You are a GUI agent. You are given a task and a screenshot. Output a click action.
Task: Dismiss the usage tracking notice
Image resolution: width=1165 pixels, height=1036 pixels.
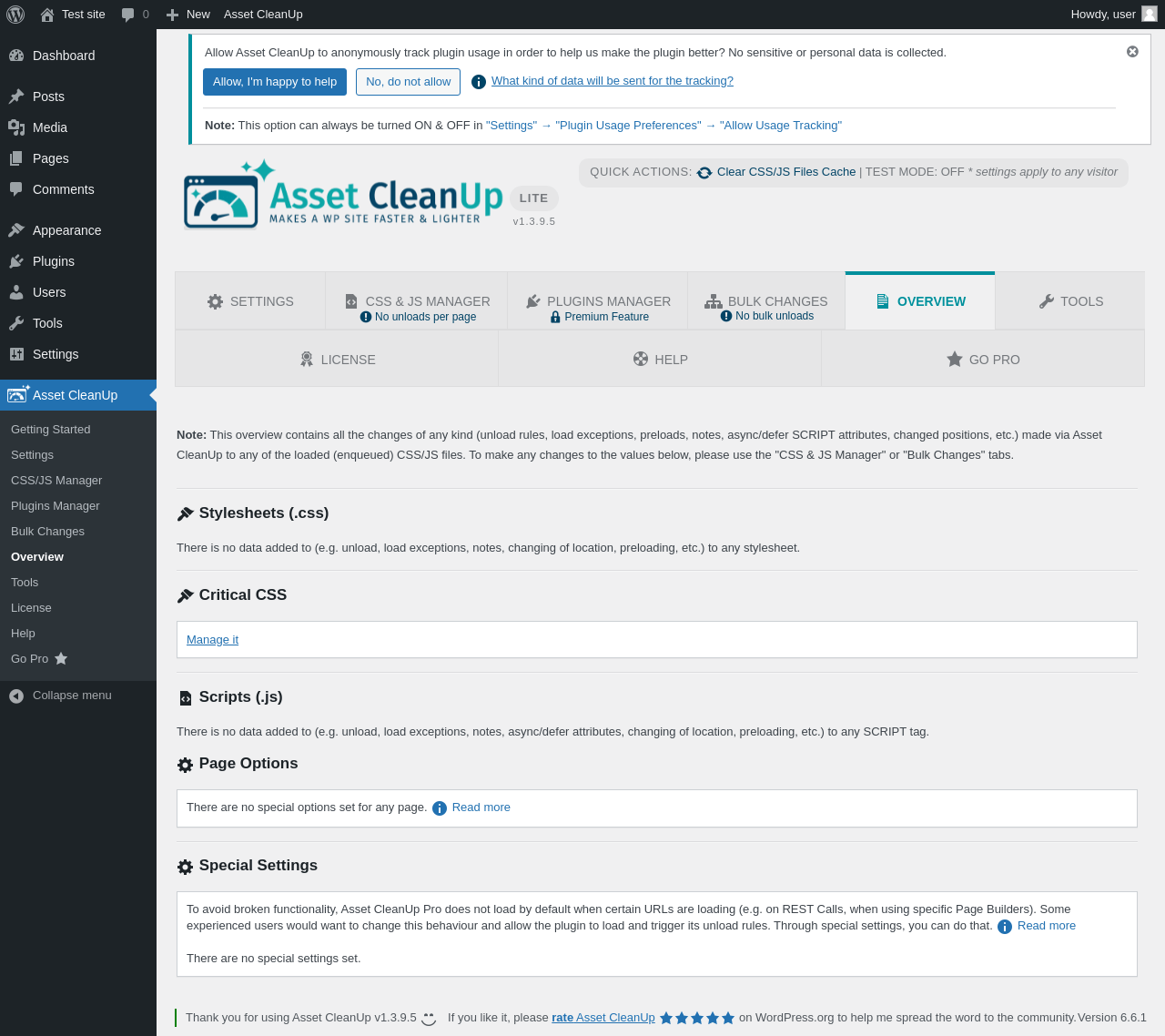tap(1132, 52)
